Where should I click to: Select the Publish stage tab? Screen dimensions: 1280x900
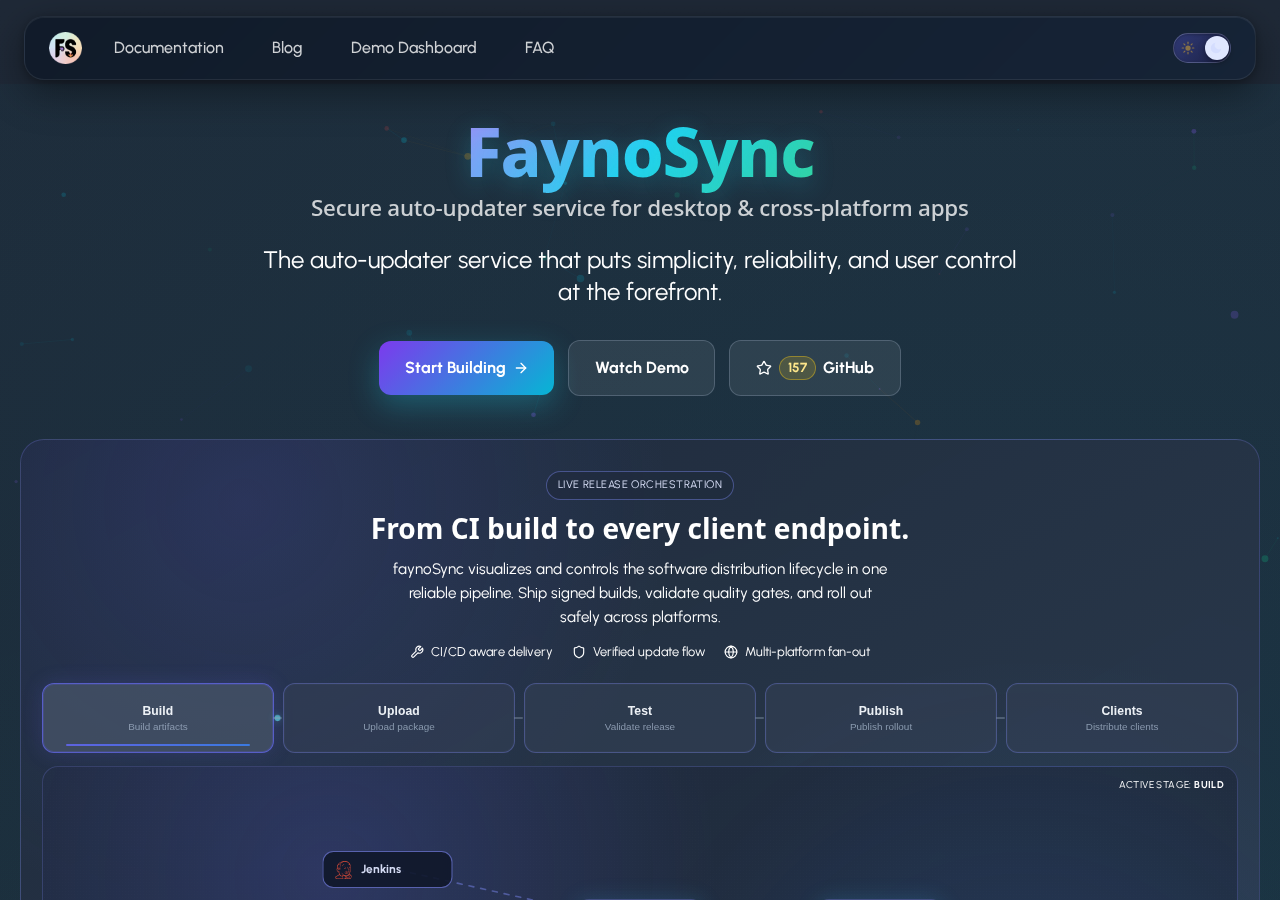pos(881,718)
